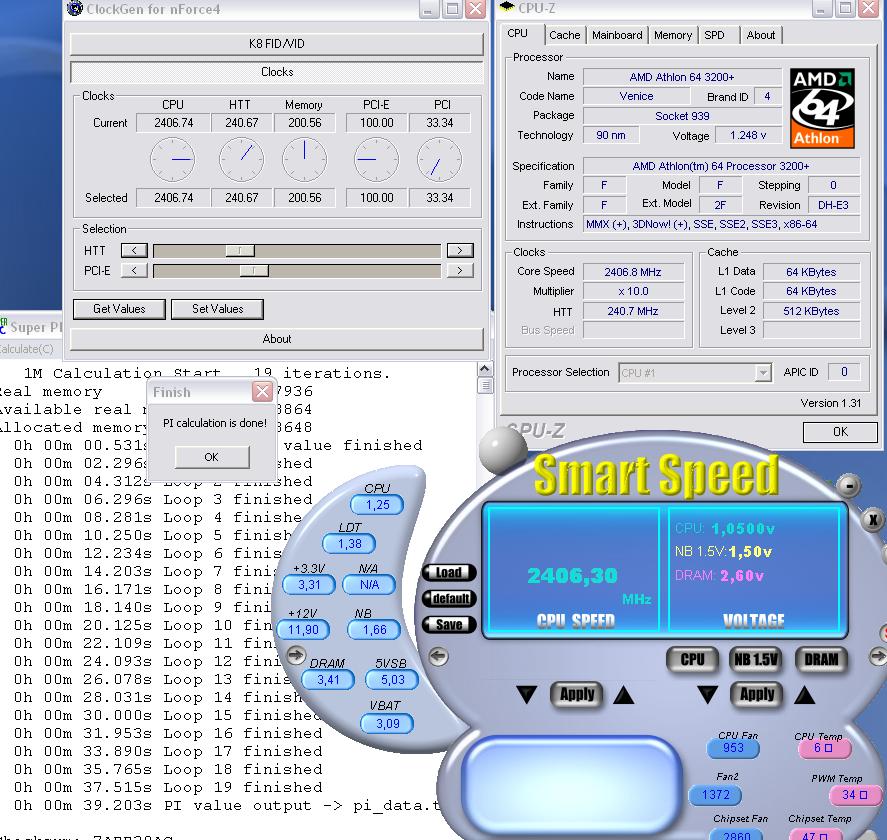Click the Clocks button in ClockGen

tap(277, 72)
